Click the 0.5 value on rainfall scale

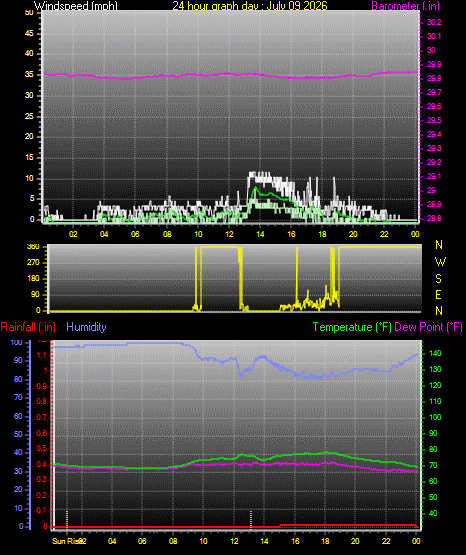42,448
